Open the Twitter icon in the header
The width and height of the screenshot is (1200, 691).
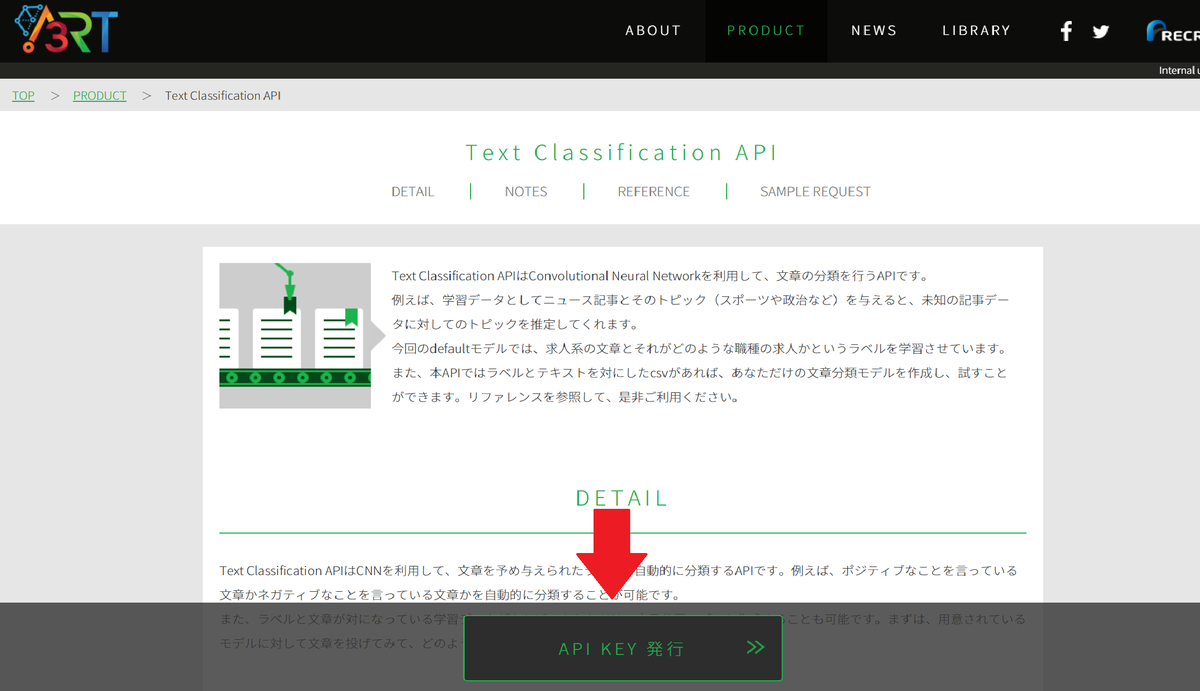tap(1100, 30)
